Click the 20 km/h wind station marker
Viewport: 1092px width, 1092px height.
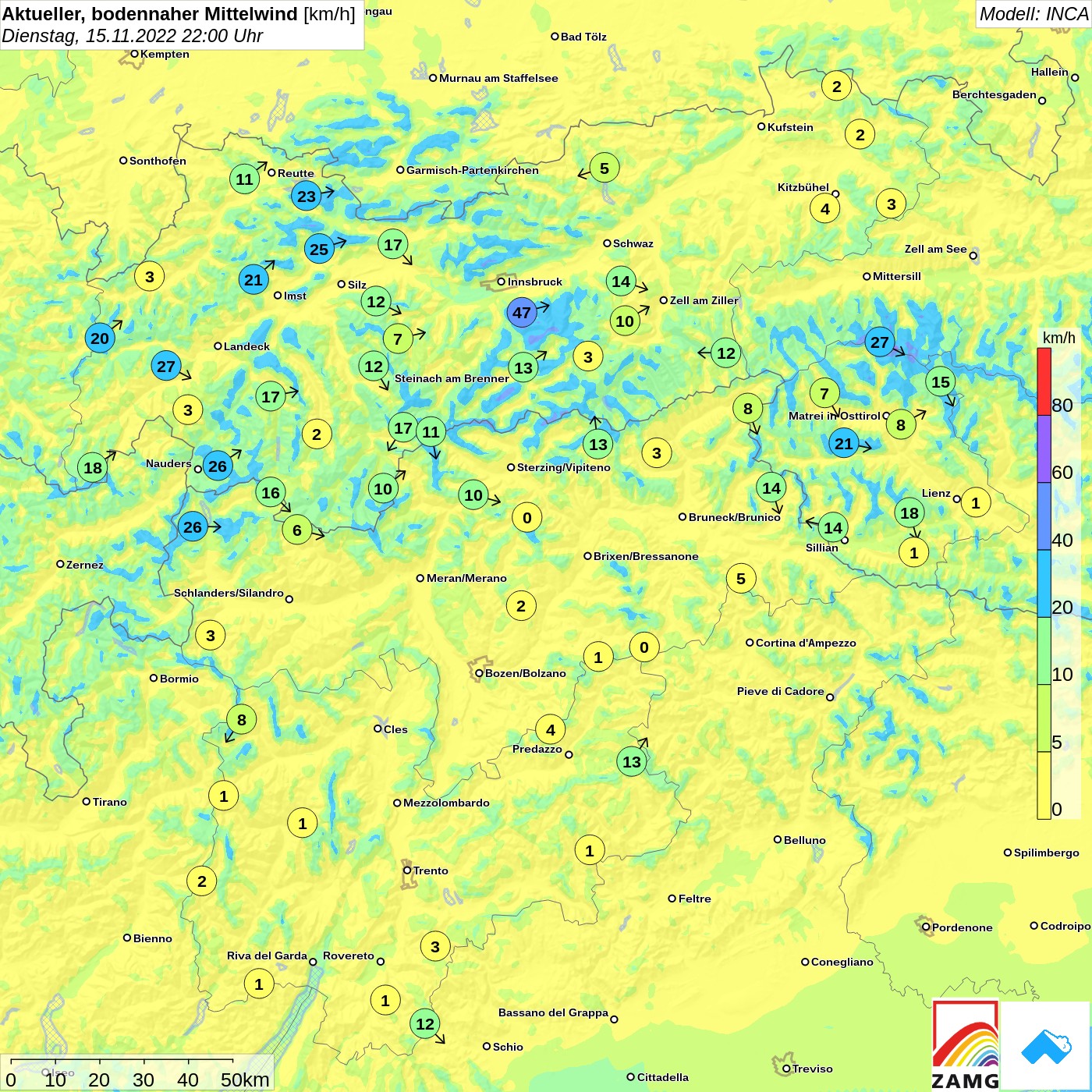(x=100, y=338)
